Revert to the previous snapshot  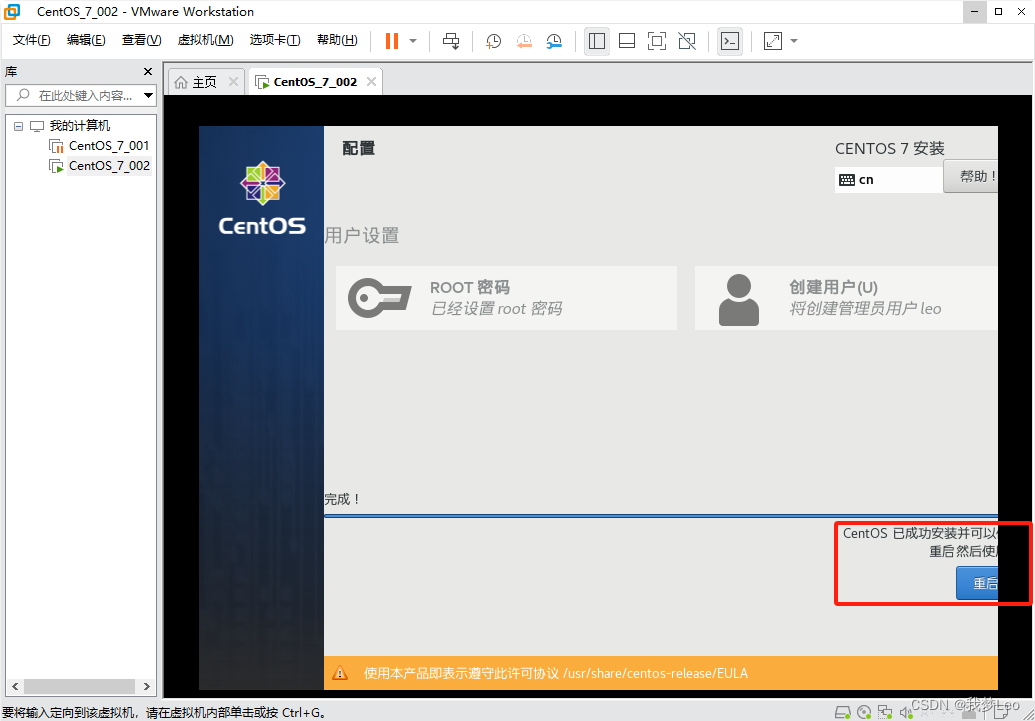click(523, 41)
